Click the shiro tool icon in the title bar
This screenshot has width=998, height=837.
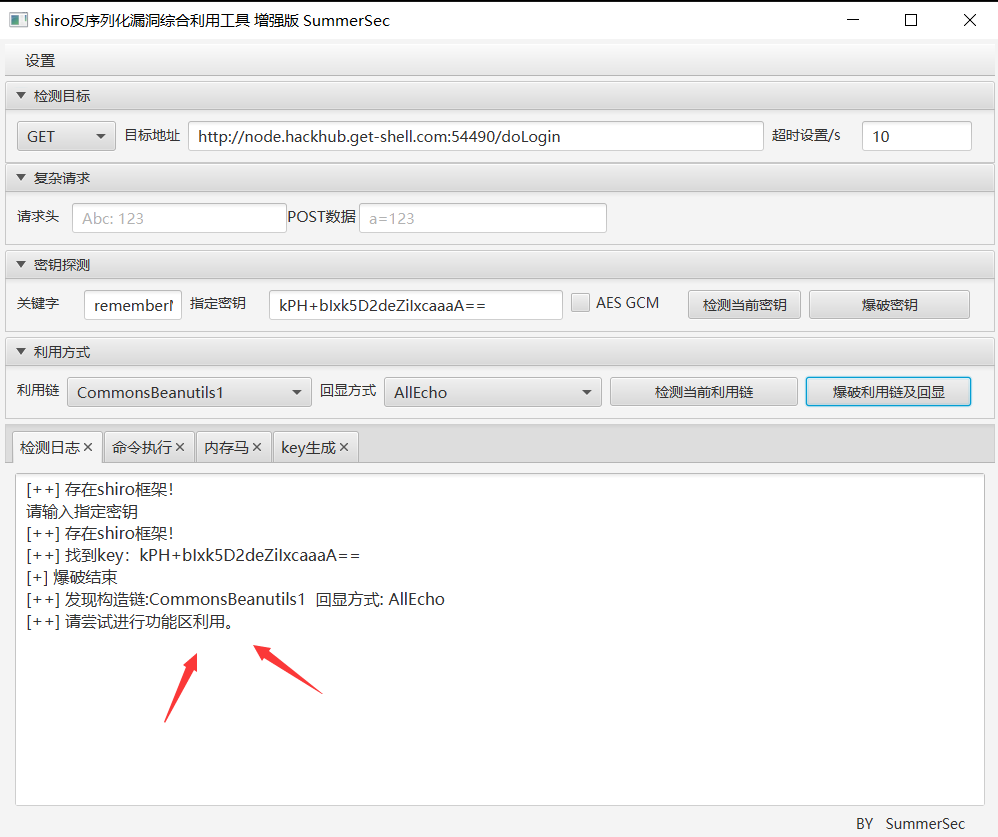(17, 20)
